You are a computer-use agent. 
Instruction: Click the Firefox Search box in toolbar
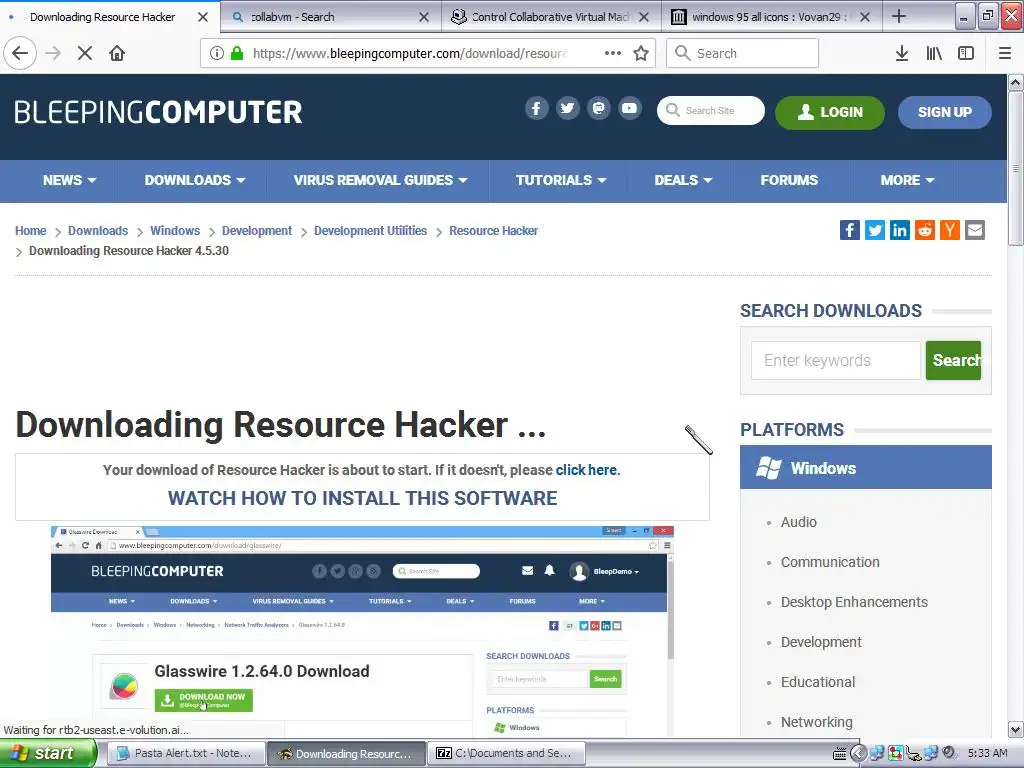pyautogui.click(x=742, y=53)
